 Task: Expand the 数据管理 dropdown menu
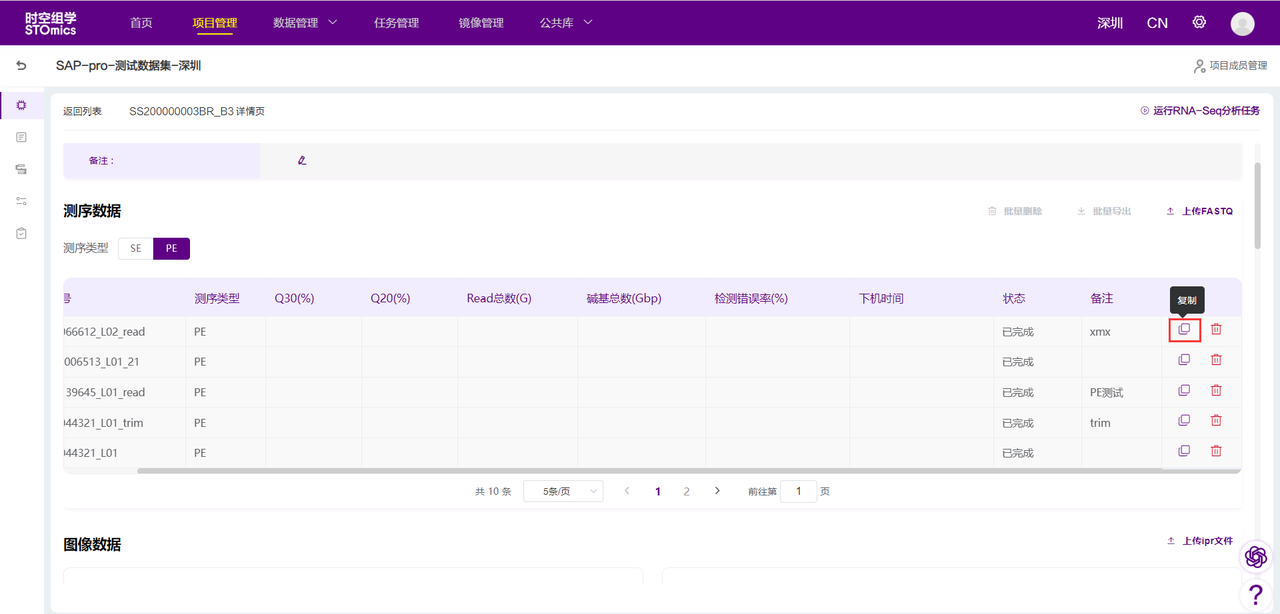coord(305,23)
